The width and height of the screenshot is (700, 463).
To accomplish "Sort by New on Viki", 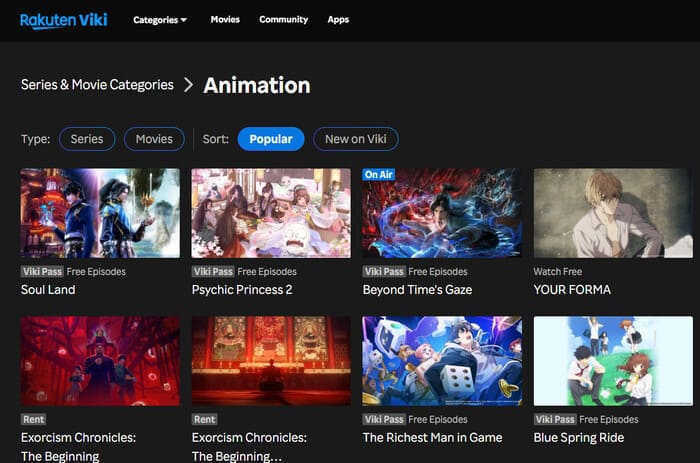I will click(x=356, y=139).
